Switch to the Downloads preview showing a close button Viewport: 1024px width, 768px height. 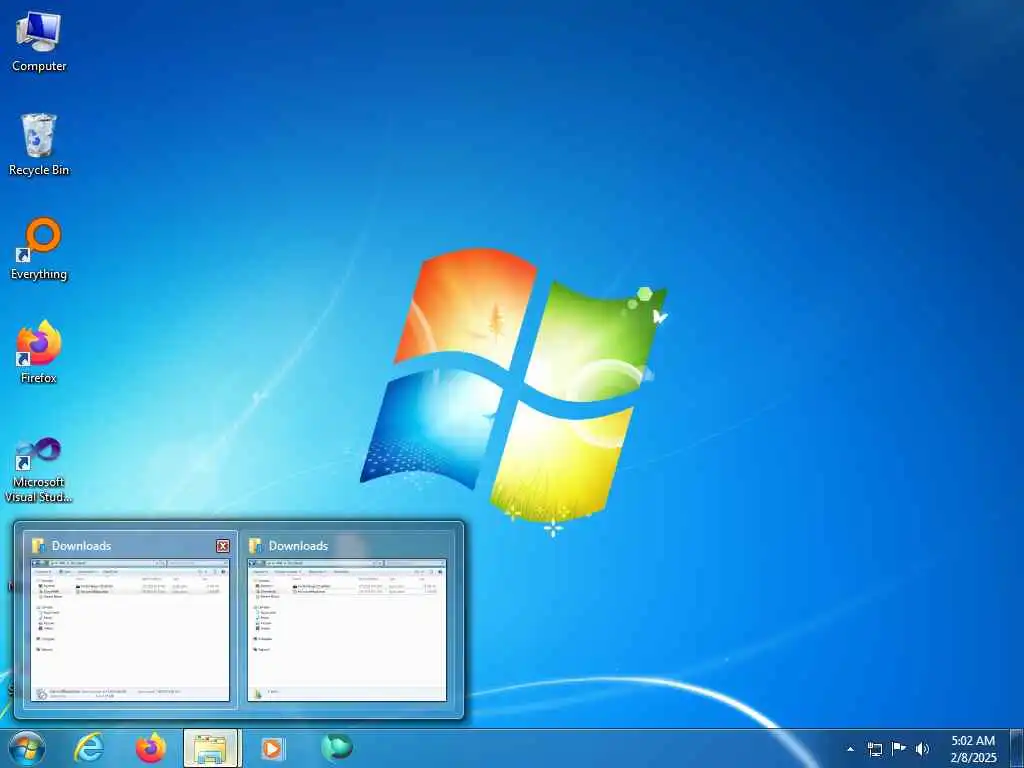(x=130, y=618)
